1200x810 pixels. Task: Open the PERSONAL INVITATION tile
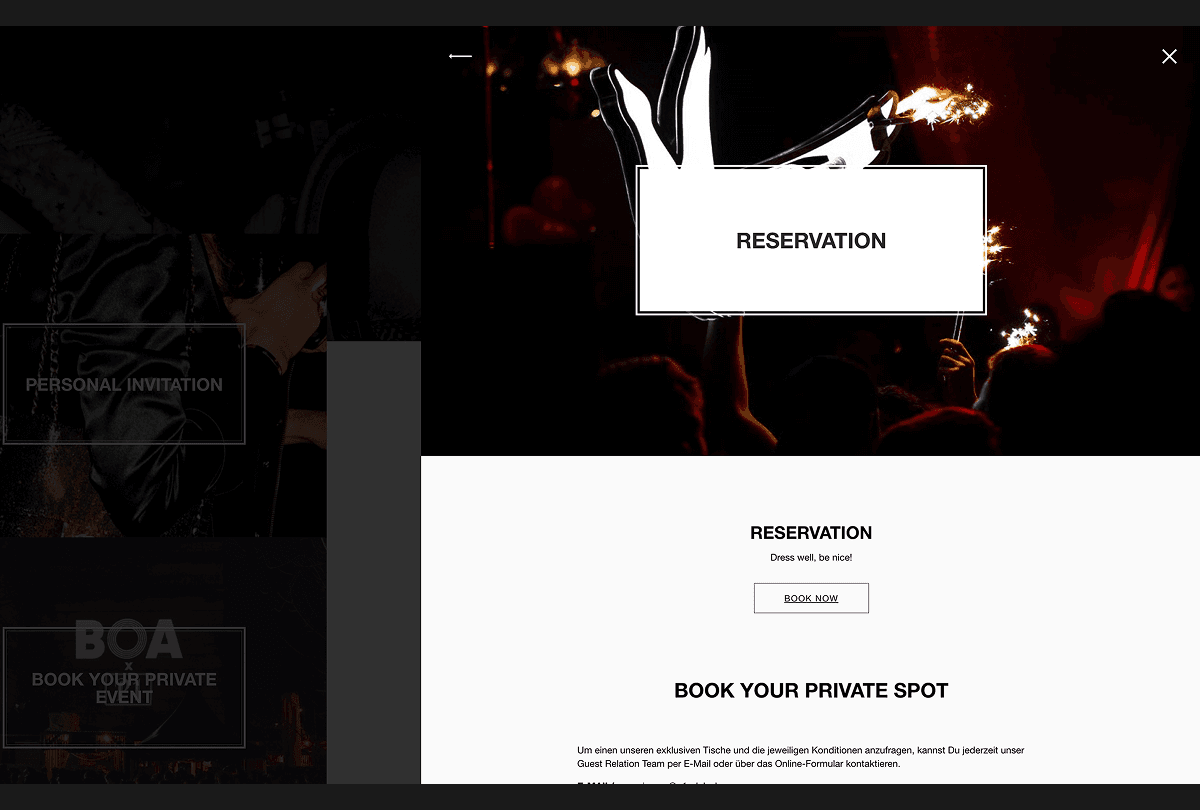click(124, 384)
